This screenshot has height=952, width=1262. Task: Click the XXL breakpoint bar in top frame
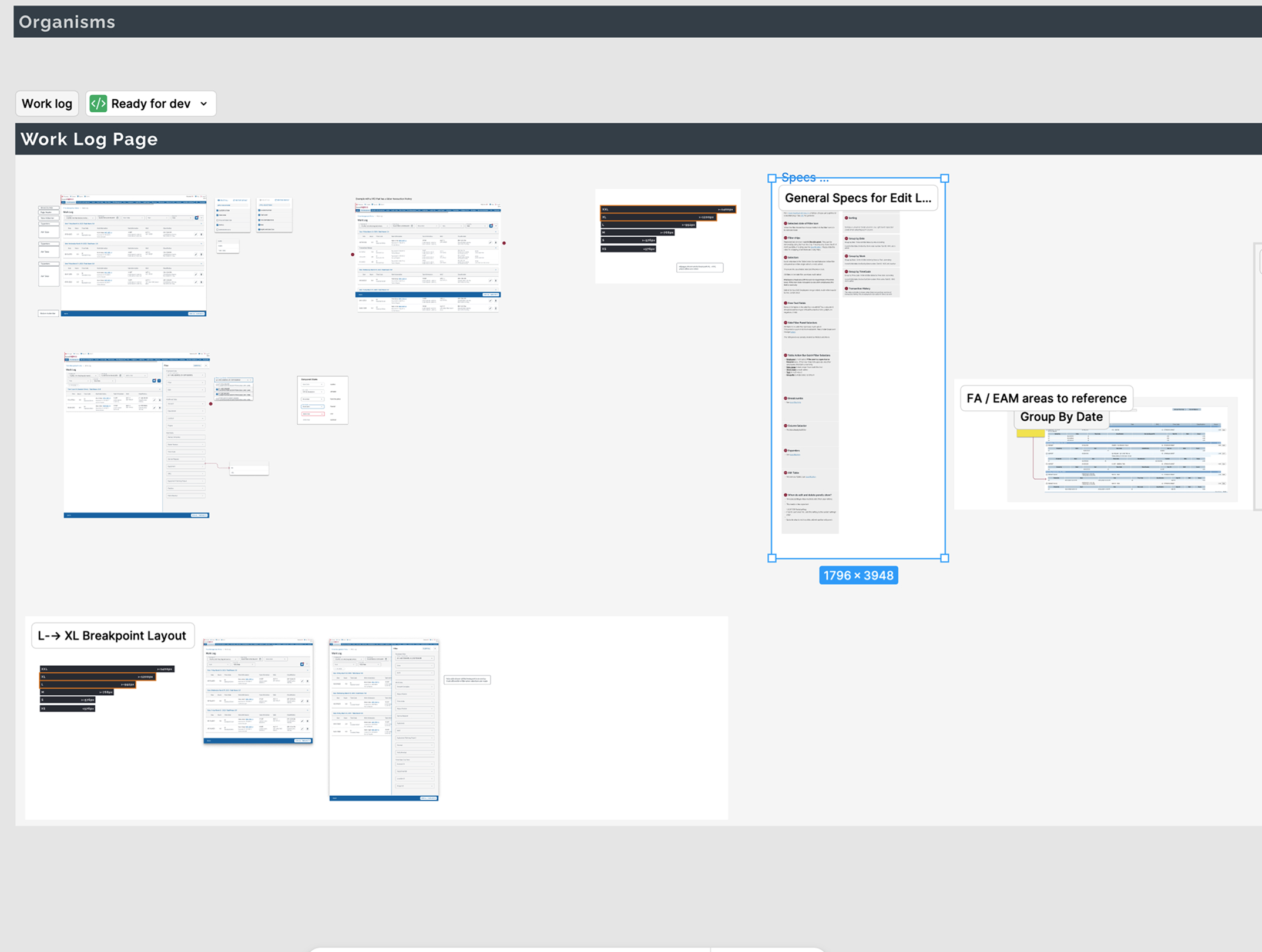[667, 209]
